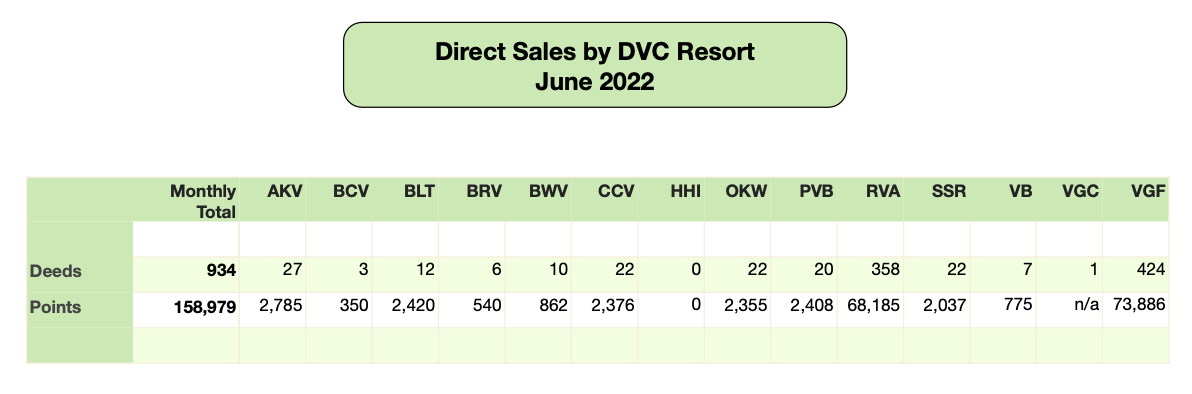
Task: Select the RVA points cell 68,185
Action: 874,306
